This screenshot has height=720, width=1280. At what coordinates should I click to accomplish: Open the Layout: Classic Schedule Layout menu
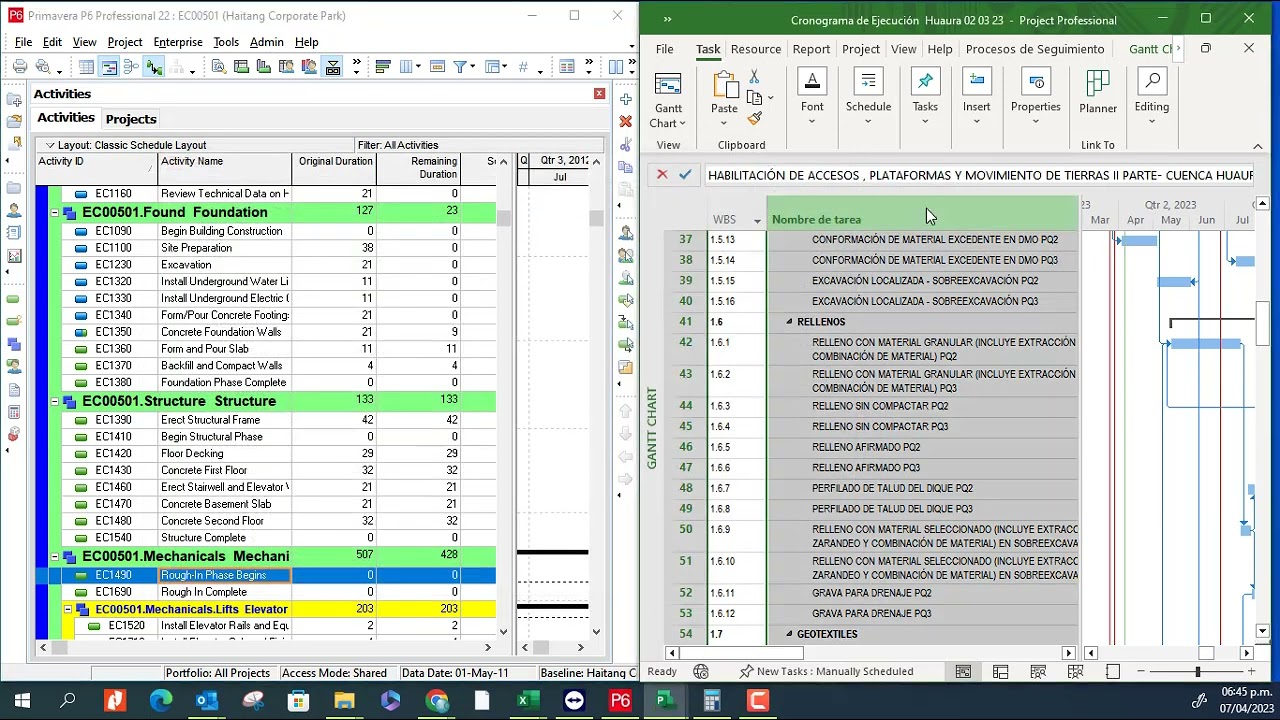coord(126,145)
